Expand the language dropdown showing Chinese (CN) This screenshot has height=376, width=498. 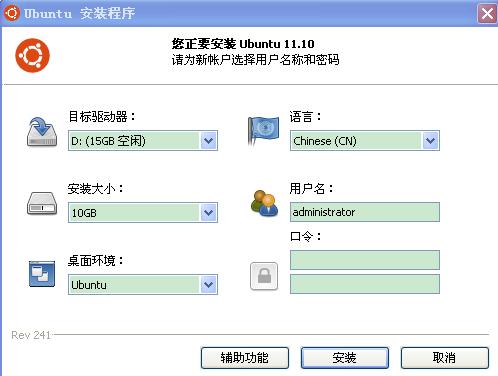[x=365, y=141]
